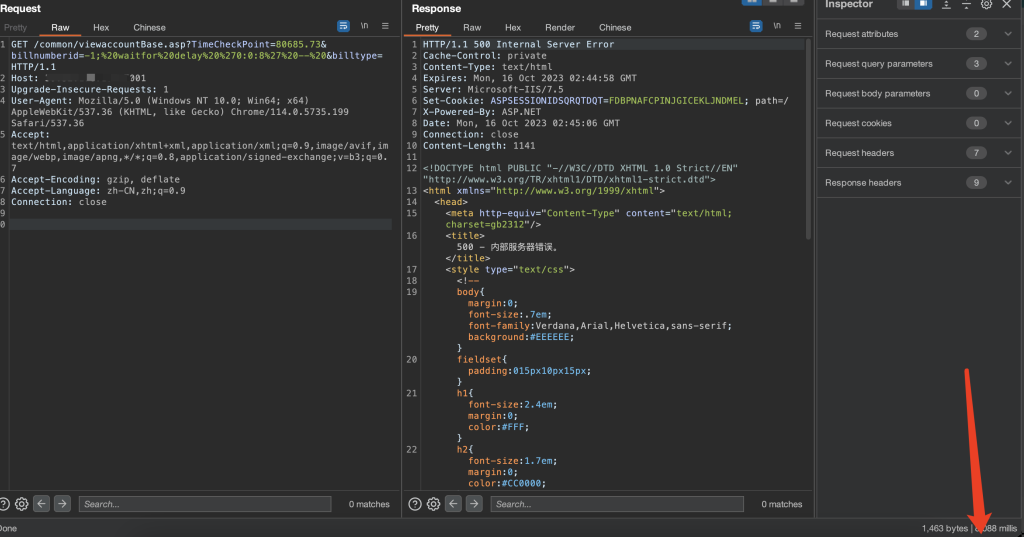Click the Response '0 matches' label
This screenshot has width=1024, height=537.
[x=782, y=504]
